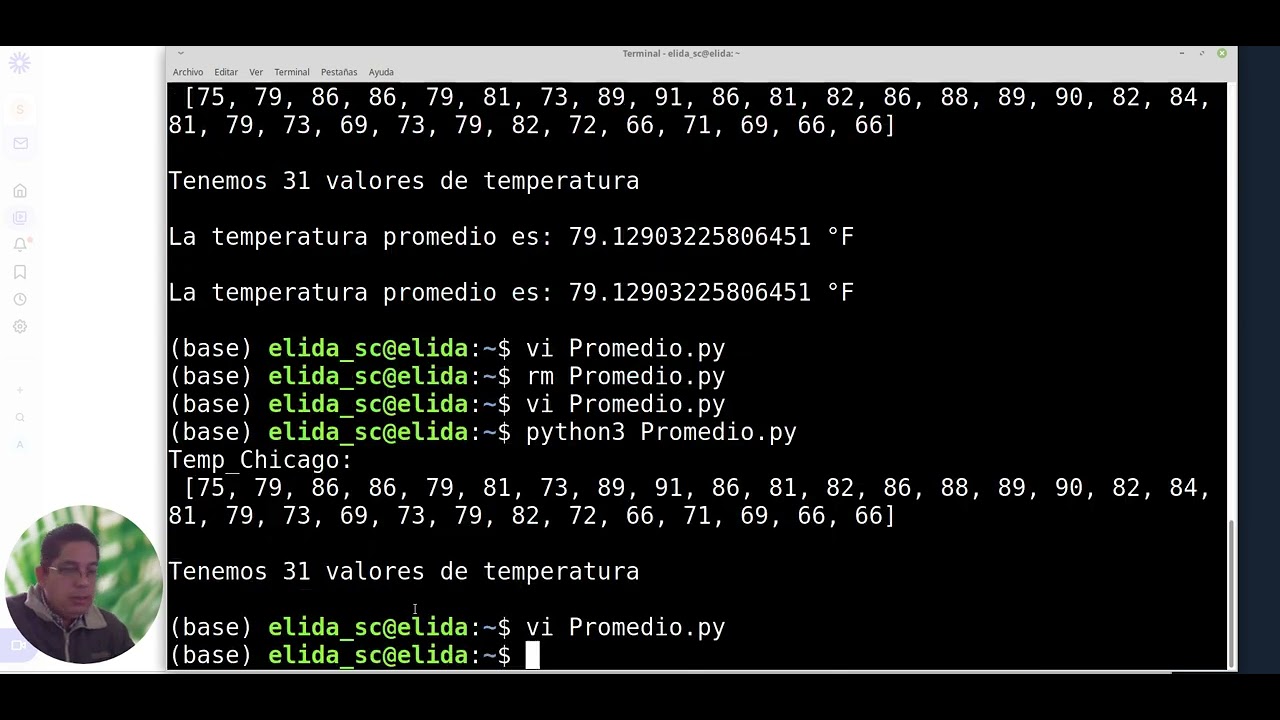Click the plus icon in sidebar
The width and height of the screenshot is (1280, 720).
[20, 390]
